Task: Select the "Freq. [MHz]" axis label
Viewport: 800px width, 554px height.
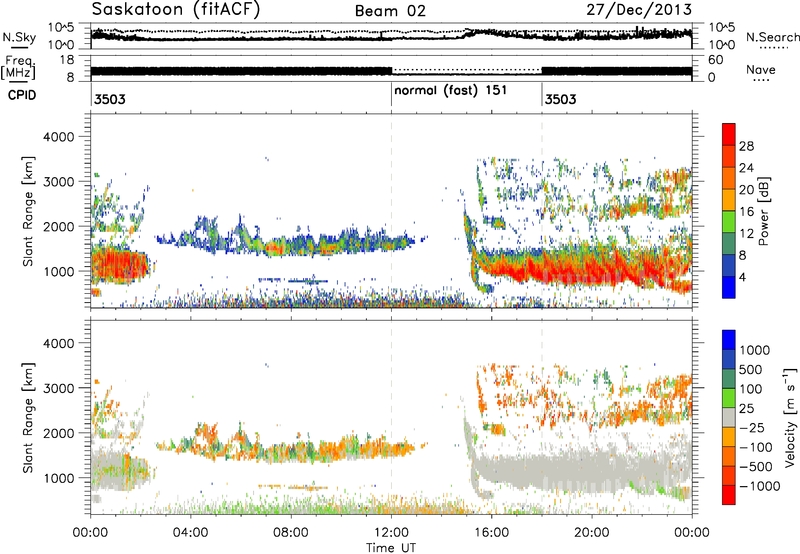Action: (18, 68)
